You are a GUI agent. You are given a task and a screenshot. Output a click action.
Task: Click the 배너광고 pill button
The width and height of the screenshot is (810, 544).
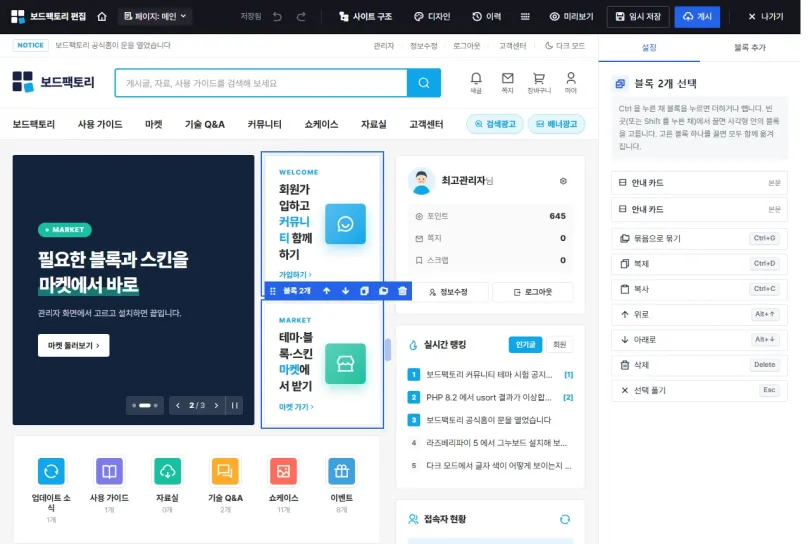pos(556,124)
